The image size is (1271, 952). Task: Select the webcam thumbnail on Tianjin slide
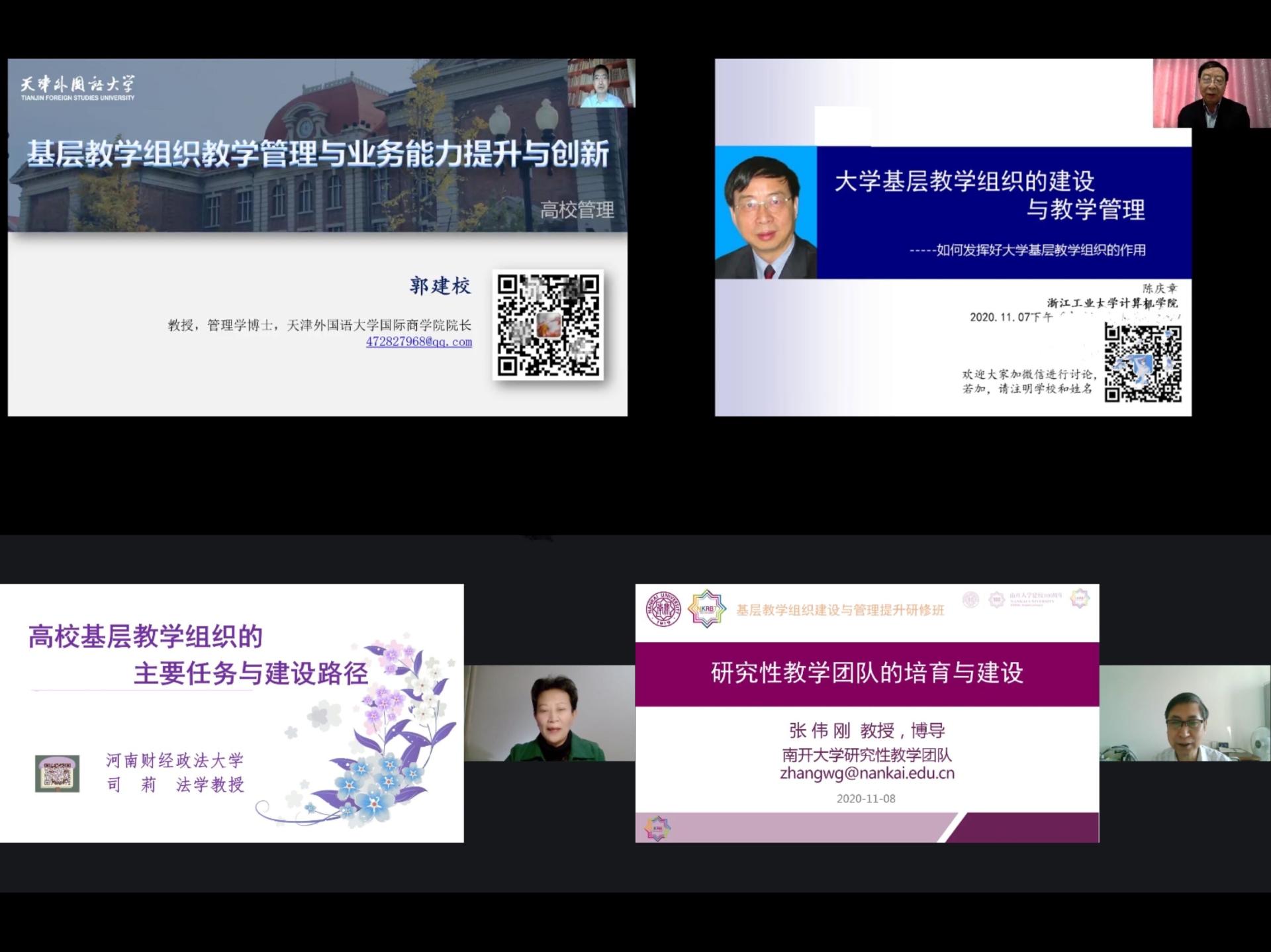click(x=601, y=83)
